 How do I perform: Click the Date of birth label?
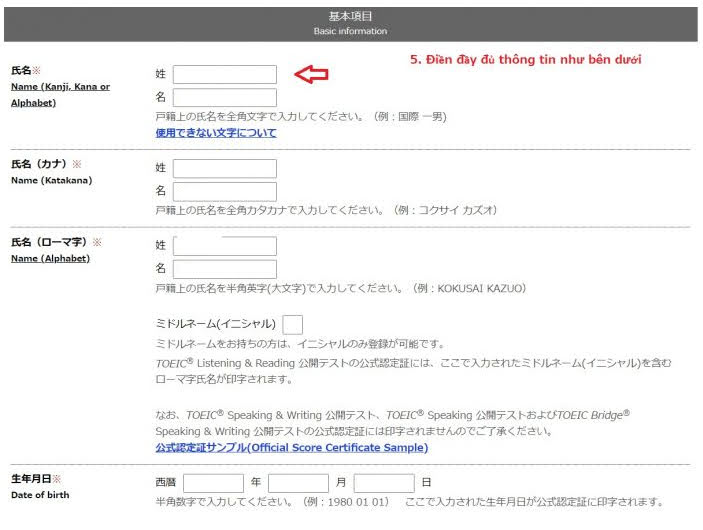click(x=40, y=495)
